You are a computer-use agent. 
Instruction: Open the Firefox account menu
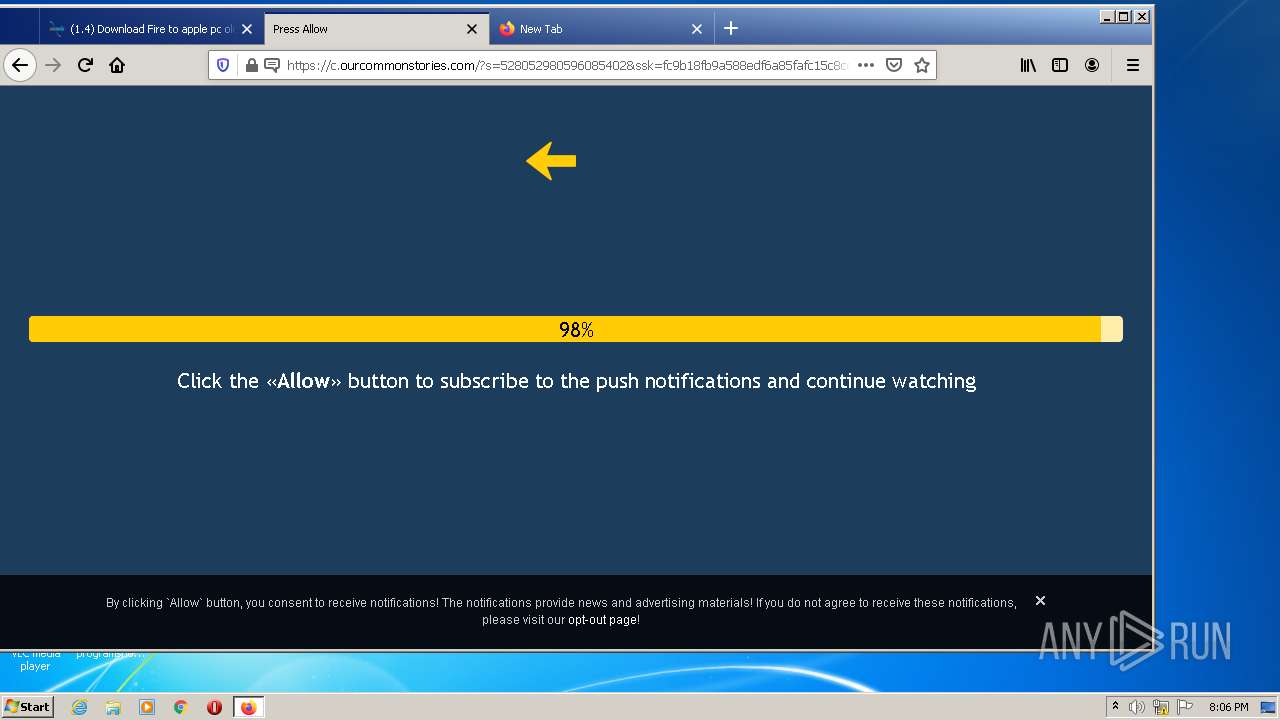1092,65
